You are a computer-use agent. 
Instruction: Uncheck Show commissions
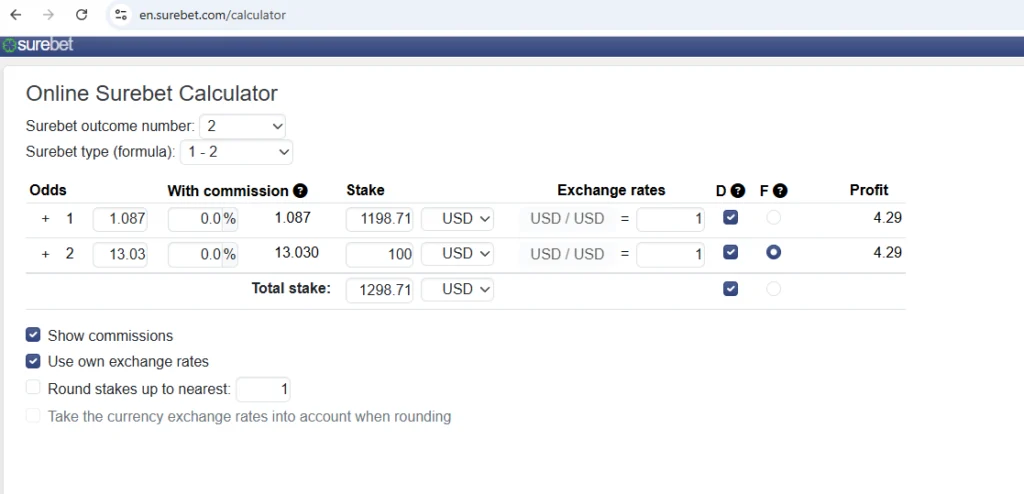pyautogui.click(x=33, y=335)
